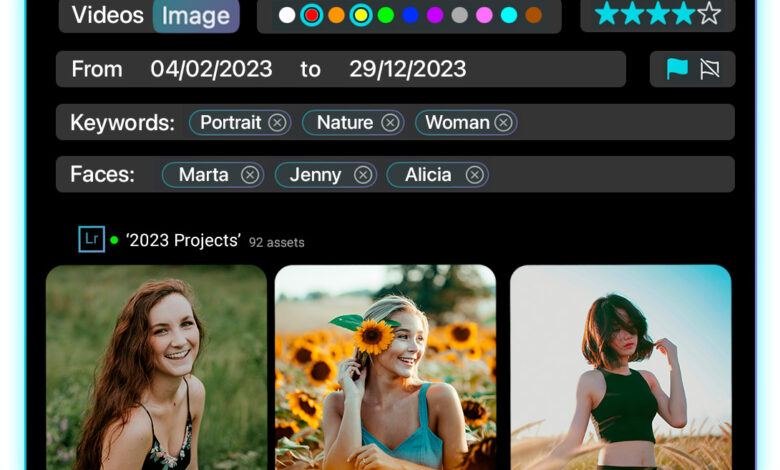Edit the end date 29/12/2023
780x470 pixels.
tap(408, 69)
